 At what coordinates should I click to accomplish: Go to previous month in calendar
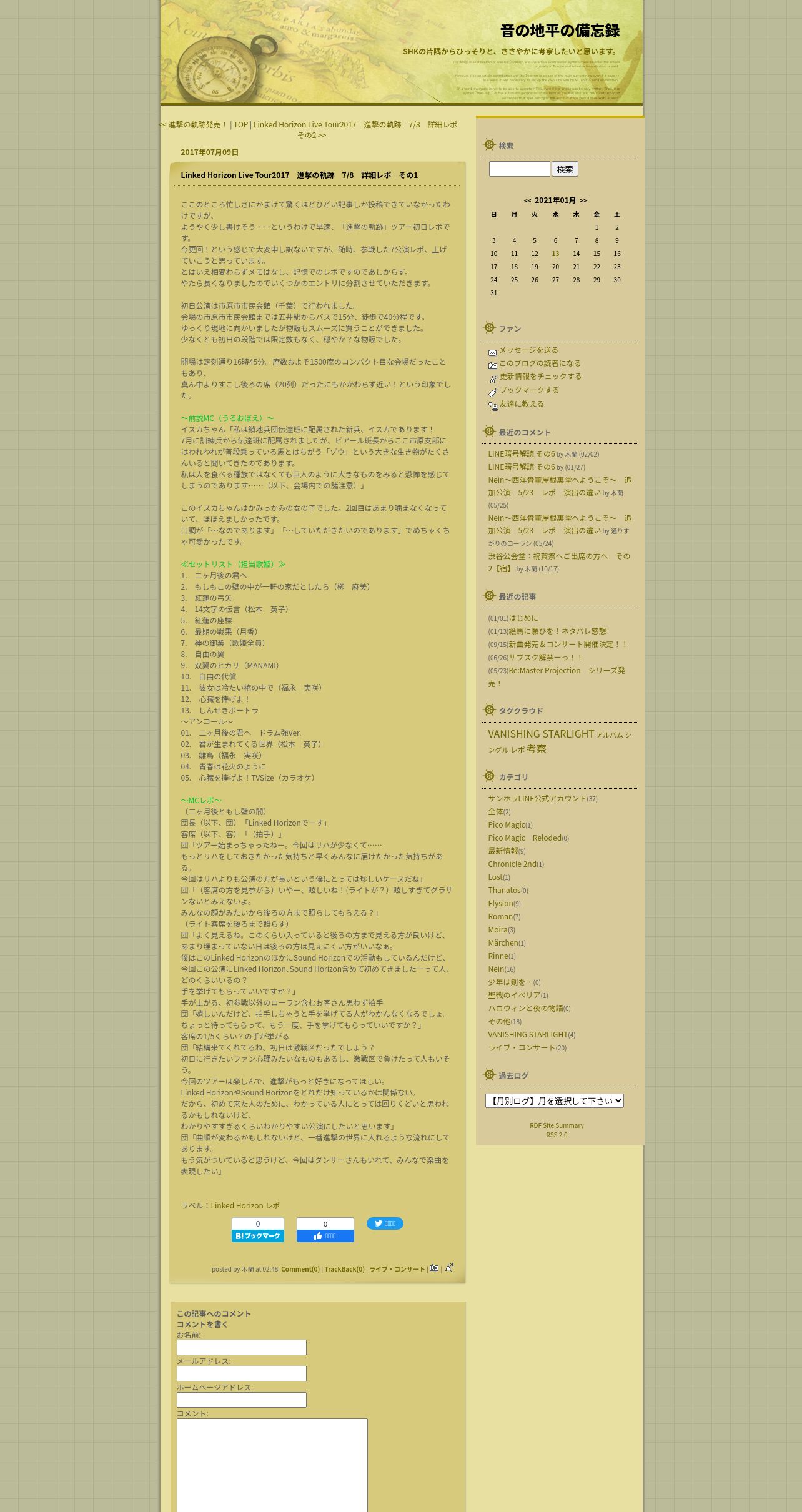pyautogui.click(x=527, y=200)
